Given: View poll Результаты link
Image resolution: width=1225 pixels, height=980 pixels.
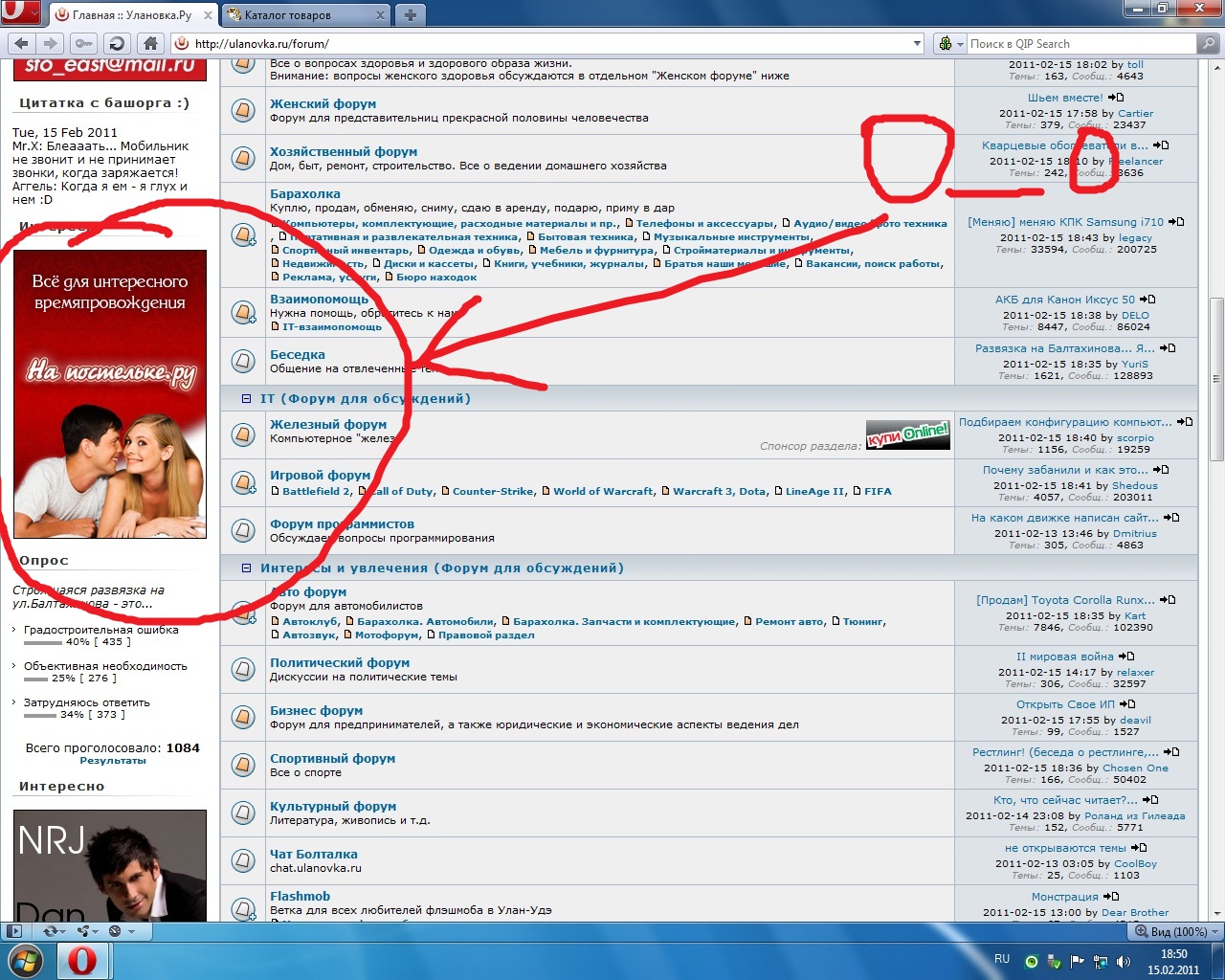Looking at the screenshot, I should click(113, 761).
